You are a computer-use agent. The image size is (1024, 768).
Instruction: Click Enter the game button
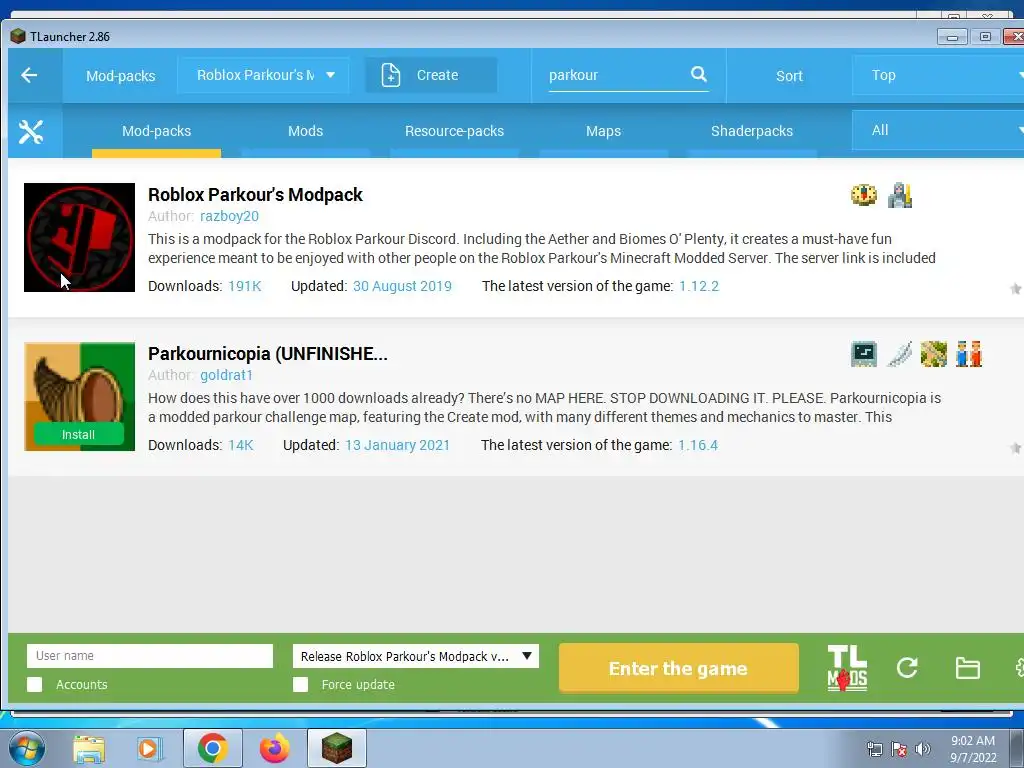click(x=679, y=668)
